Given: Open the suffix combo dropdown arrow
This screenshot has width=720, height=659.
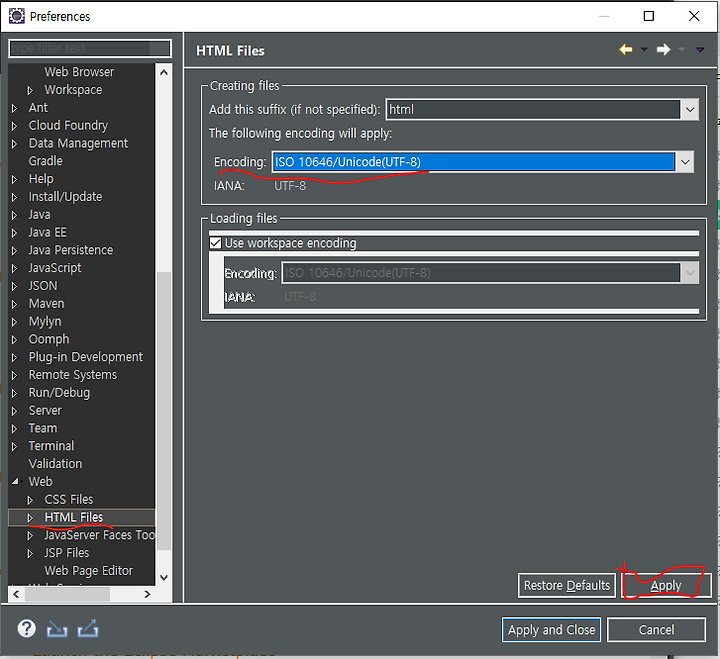Looking at the screenshot, I should click(x=690, y=110).
